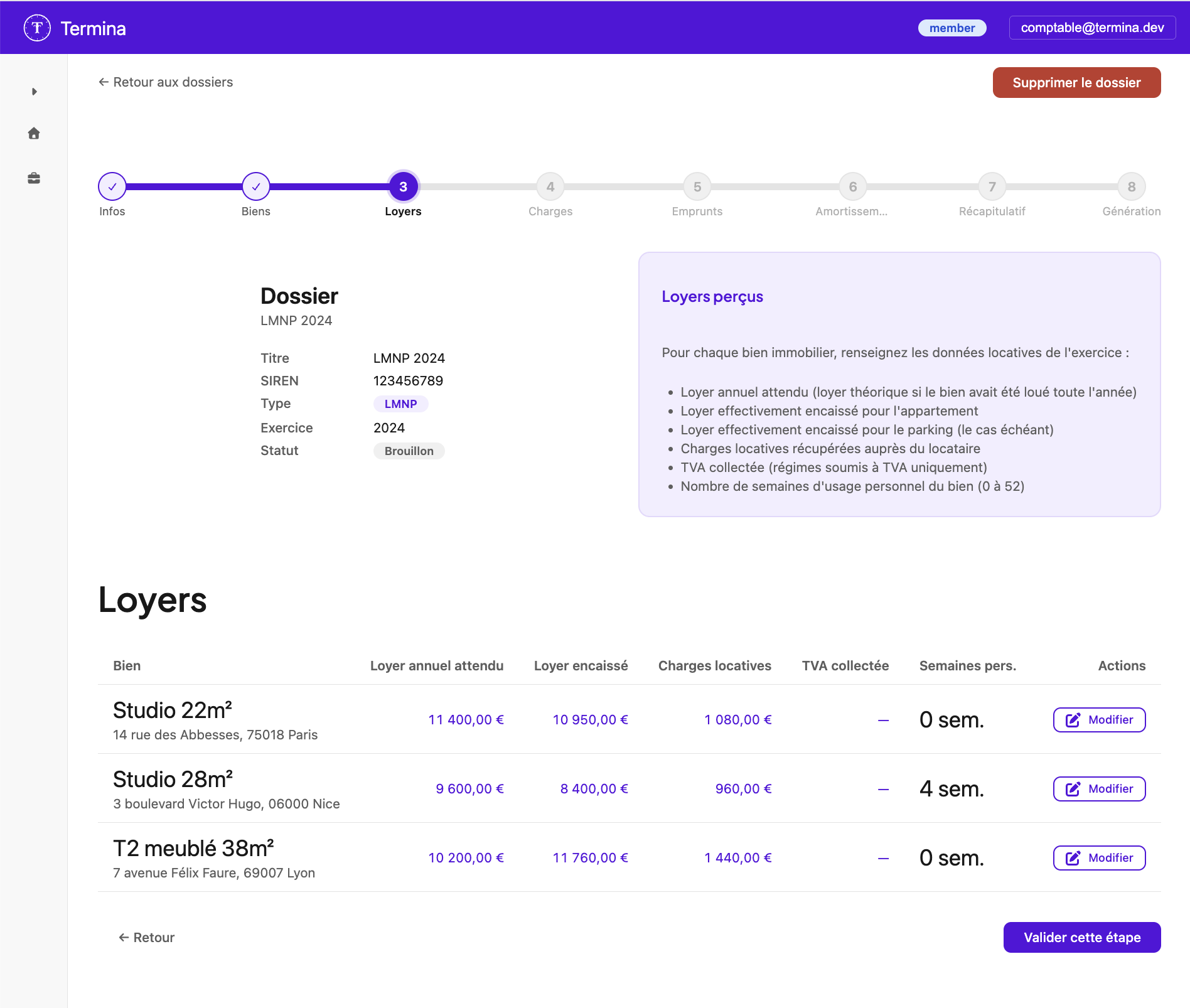The height and width of the screenshot is (1008, 1190).
Task: Go to the Récapitulatif step
Action: tap(992, 186)
